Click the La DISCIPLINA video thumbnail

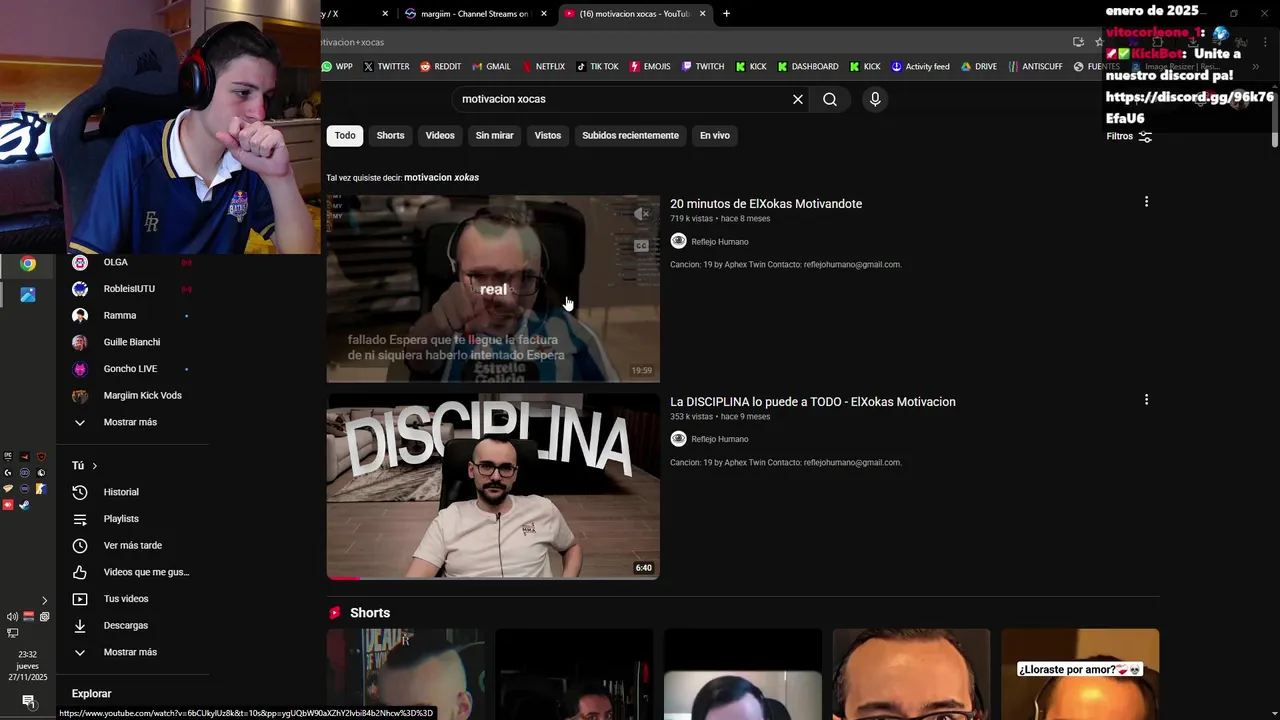coord(493,486)
